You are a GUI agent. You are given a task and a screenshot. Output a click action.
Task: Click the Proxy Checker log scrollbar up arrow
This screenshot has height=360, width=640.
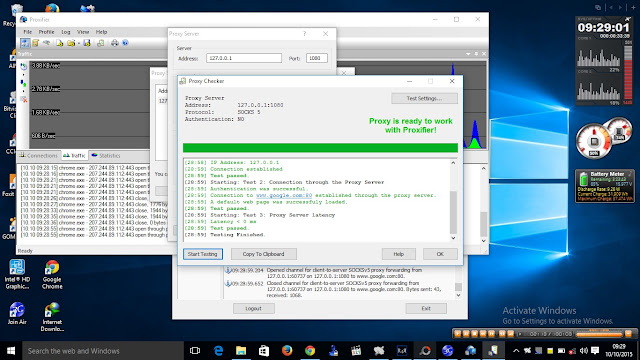(x=453, y=163)
